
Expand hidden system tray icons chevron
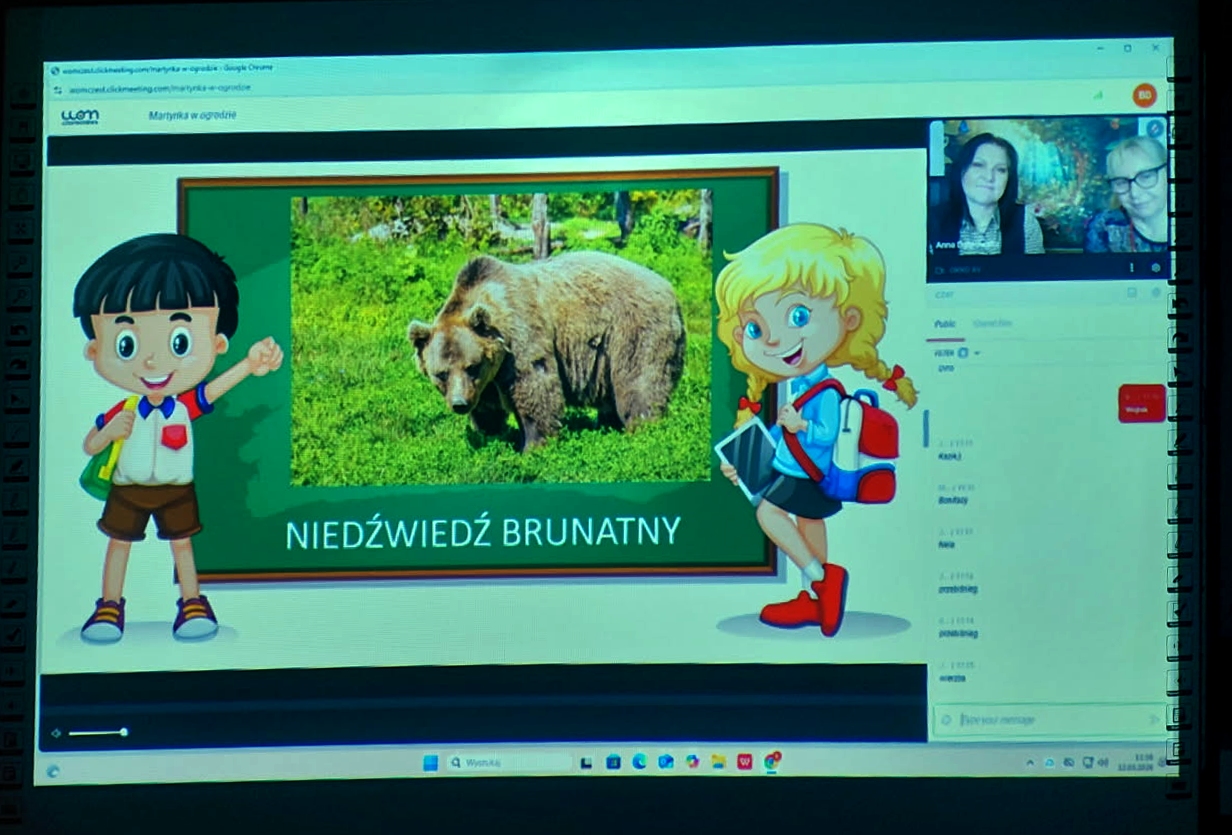click(x=1030, y=763)
